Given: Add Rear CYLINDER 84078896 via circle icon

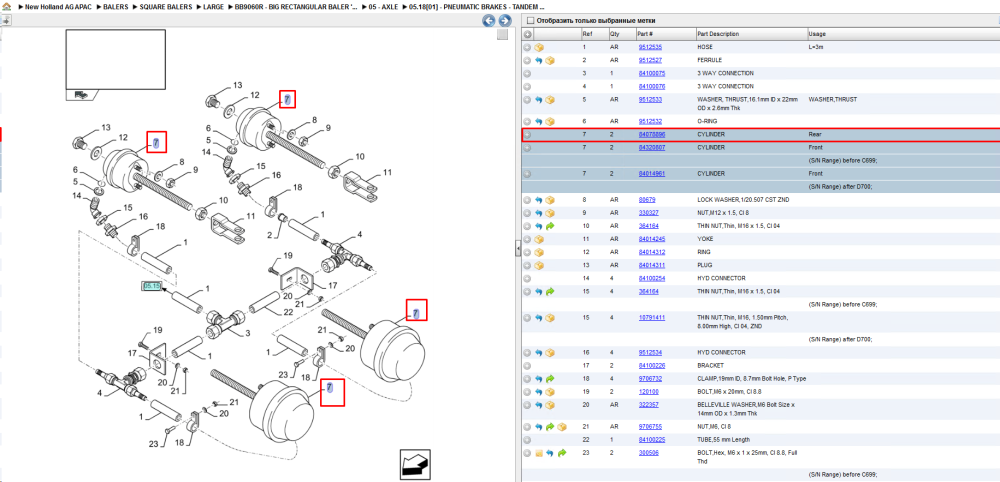Looking at the screenshot, I should pyautogui.click(x=527, y=135).
